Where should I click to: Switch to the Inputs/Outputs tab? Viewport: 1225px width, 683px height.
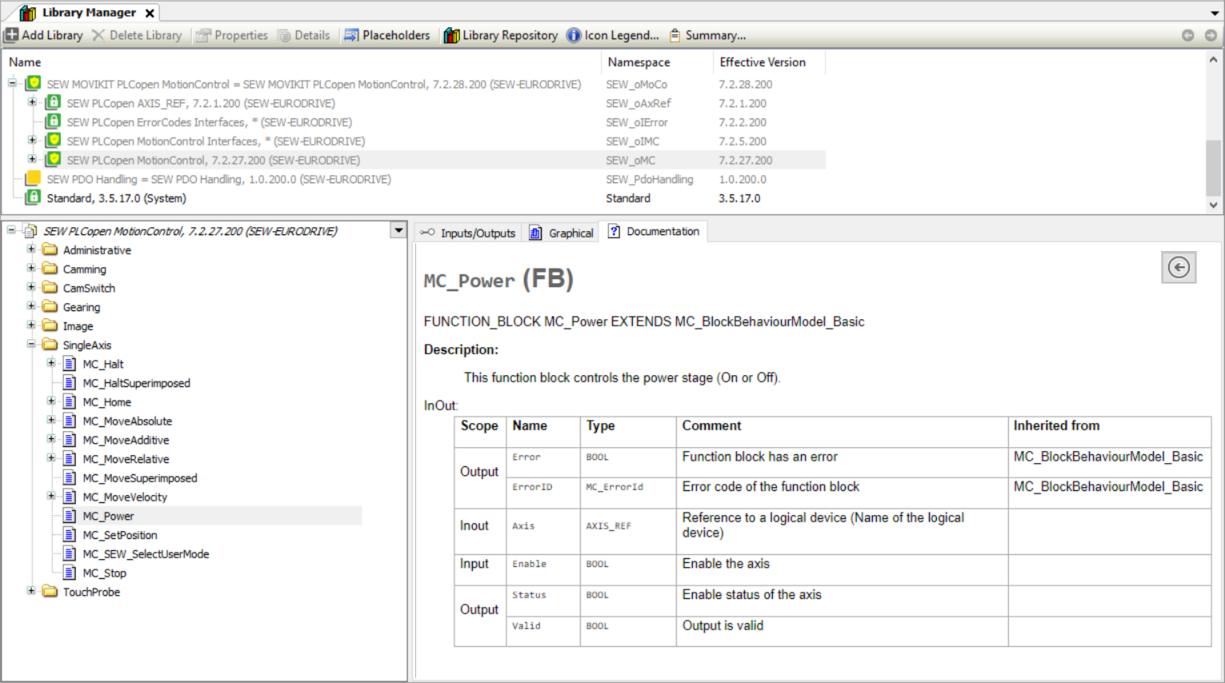[x=467, y=233]
